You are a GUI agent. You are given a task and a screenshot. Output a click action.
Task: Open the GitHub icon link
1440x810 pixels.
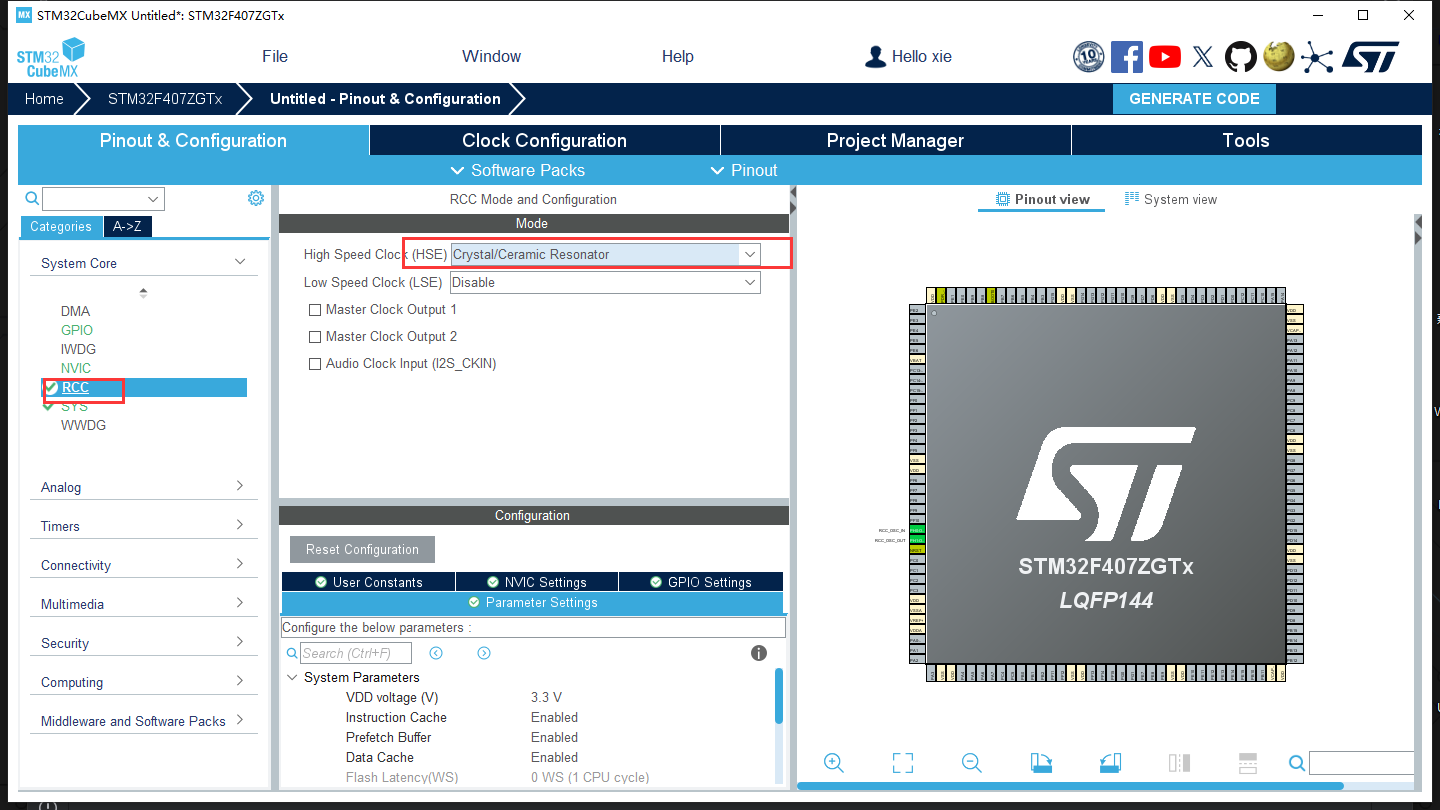1241,56
